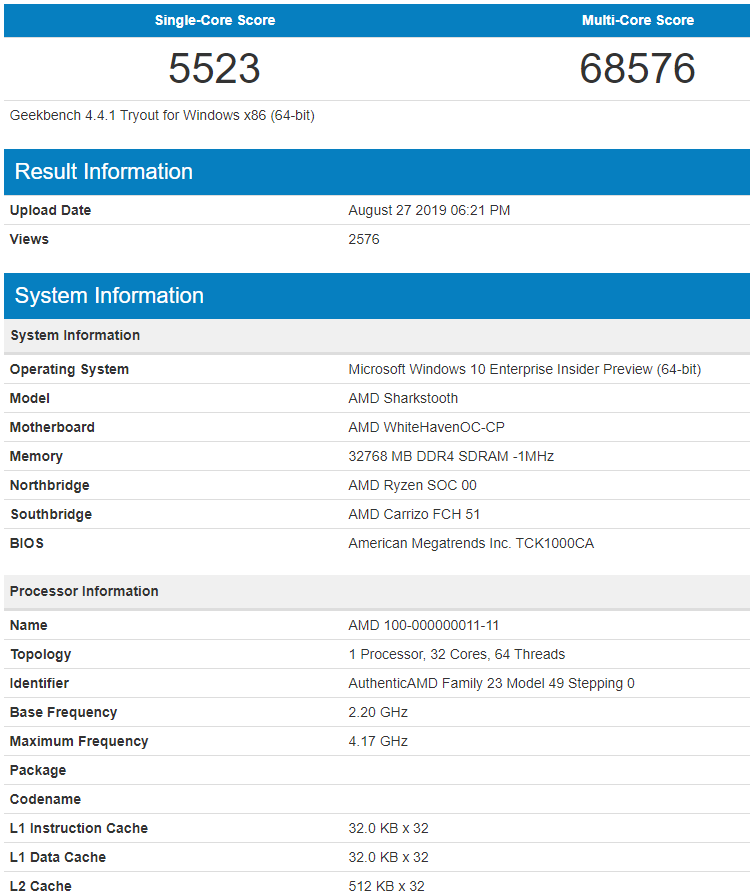Screen dimensions: 750x895
Task: Select American Megatrends Inc. TCK1000CA value
Action: [471, 543]
